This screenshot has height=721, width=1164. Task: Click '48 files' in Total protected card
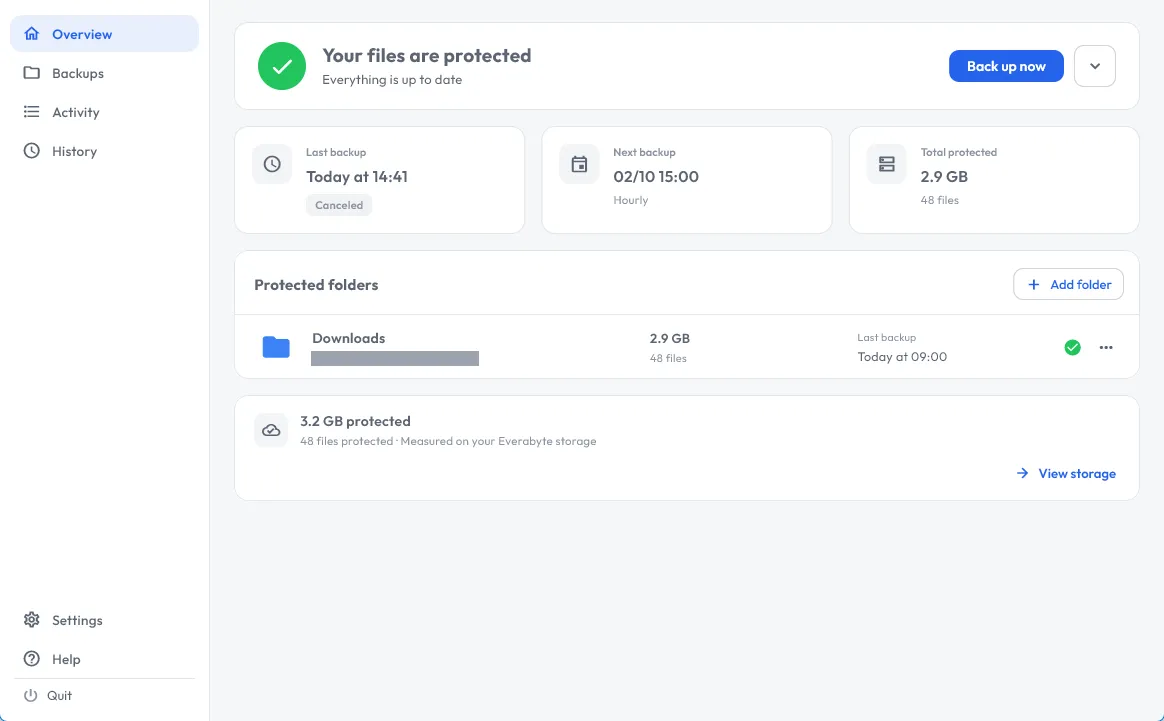(x=940, y=200)
